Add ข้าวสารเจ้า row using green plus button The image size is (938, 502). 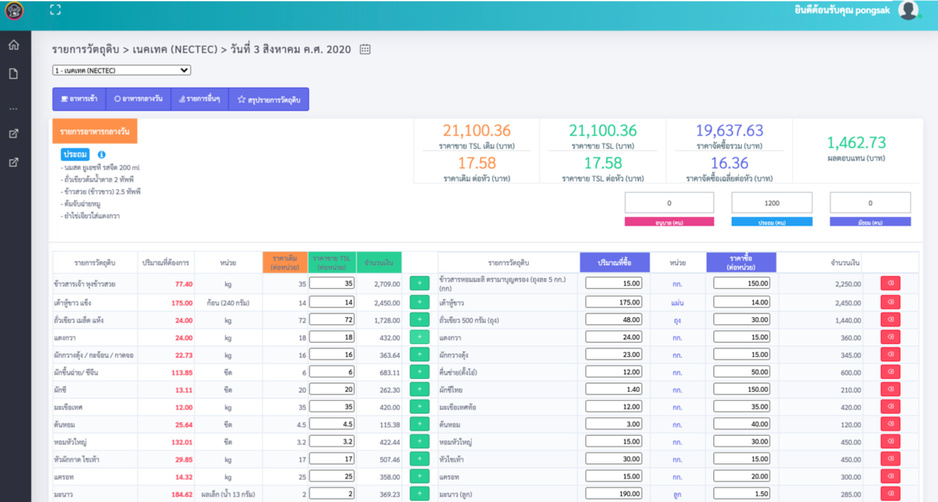419,284
